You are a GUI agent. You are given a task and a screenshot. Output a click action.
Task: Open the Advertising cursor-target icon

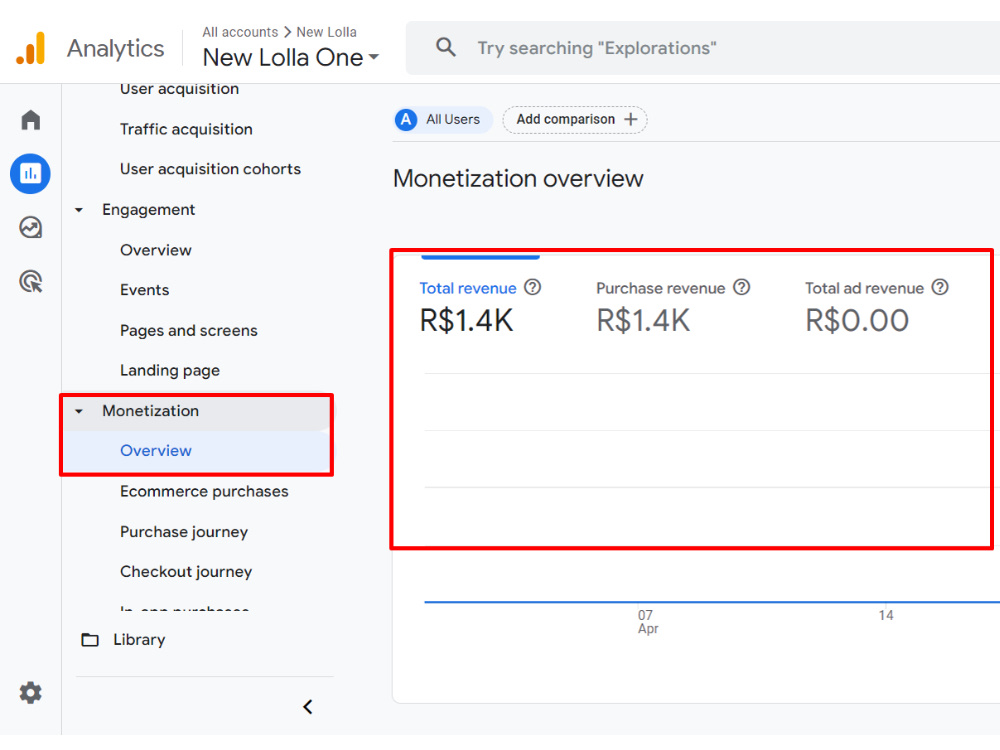tap(31, 281)
